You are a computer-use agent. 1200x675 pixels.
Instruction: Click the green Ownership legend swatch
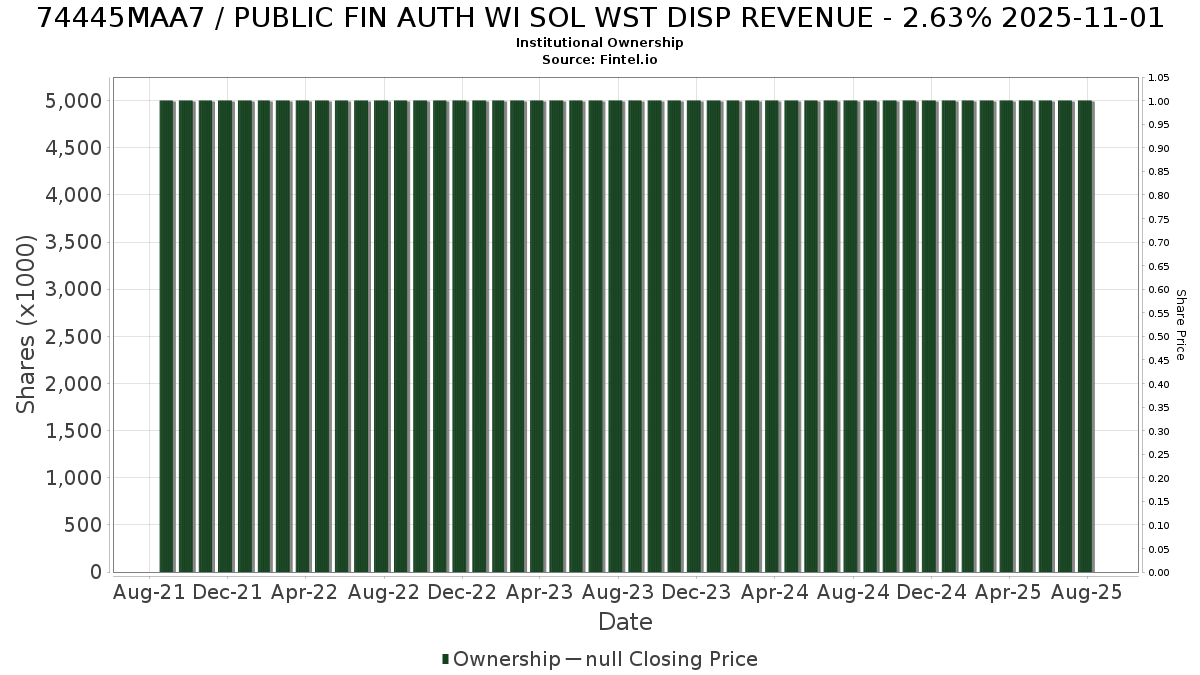point(446,659)
